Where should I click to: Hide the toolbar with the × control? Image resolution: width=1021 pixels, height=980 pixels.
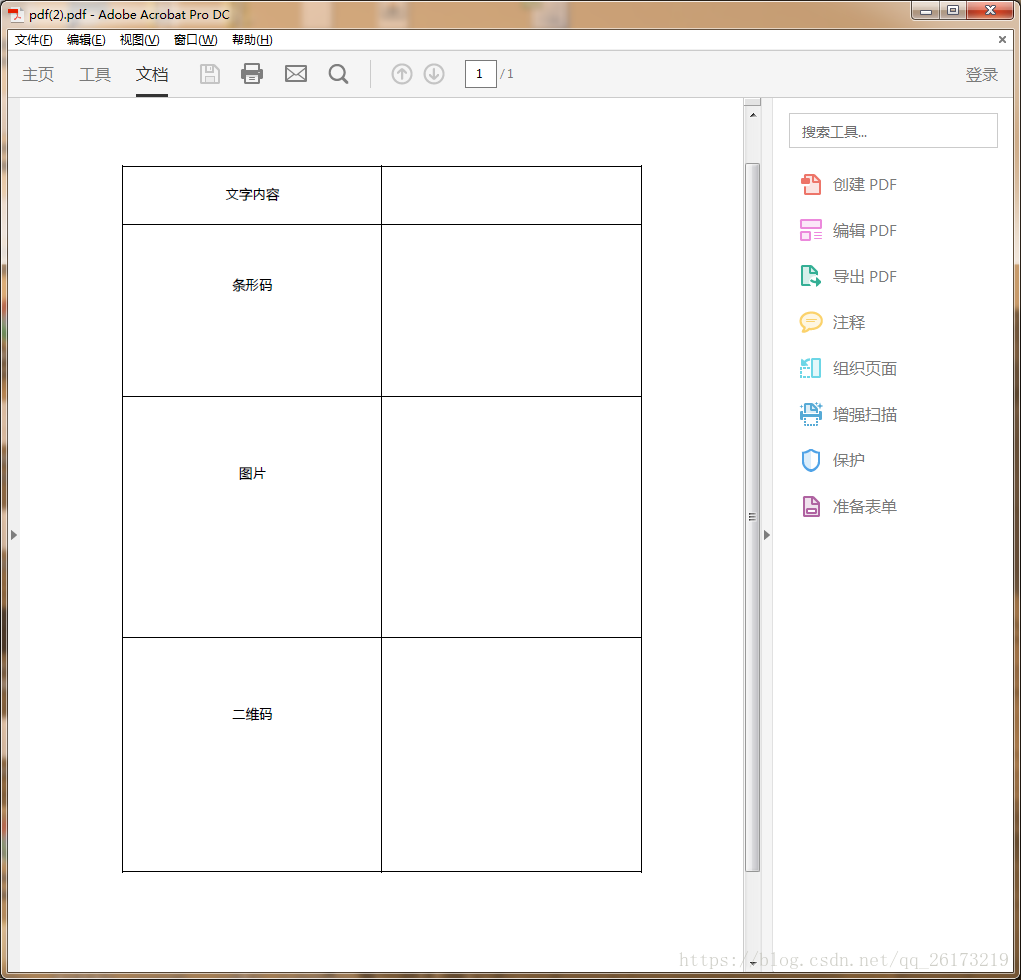point(1001,39)
